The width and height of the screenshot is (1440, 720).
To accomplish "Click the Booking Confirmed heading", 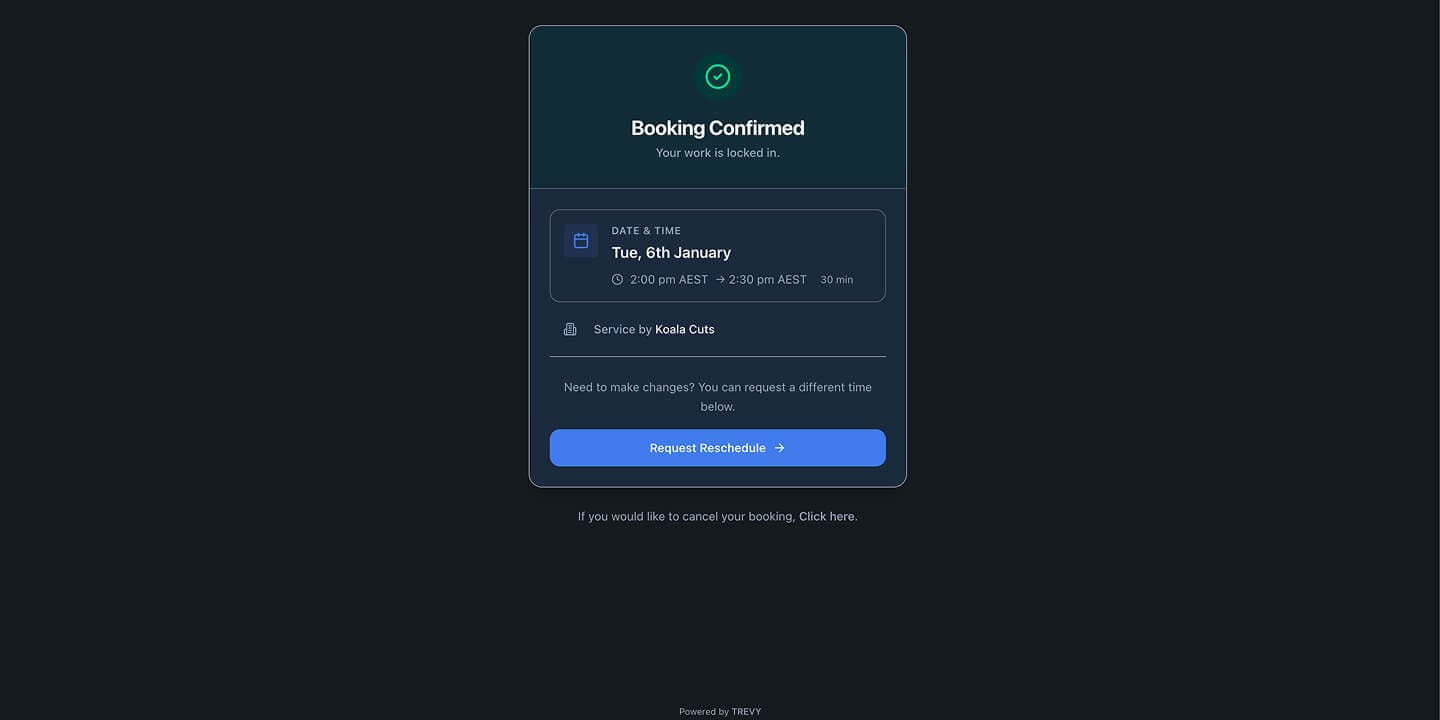I will point(717,127).
